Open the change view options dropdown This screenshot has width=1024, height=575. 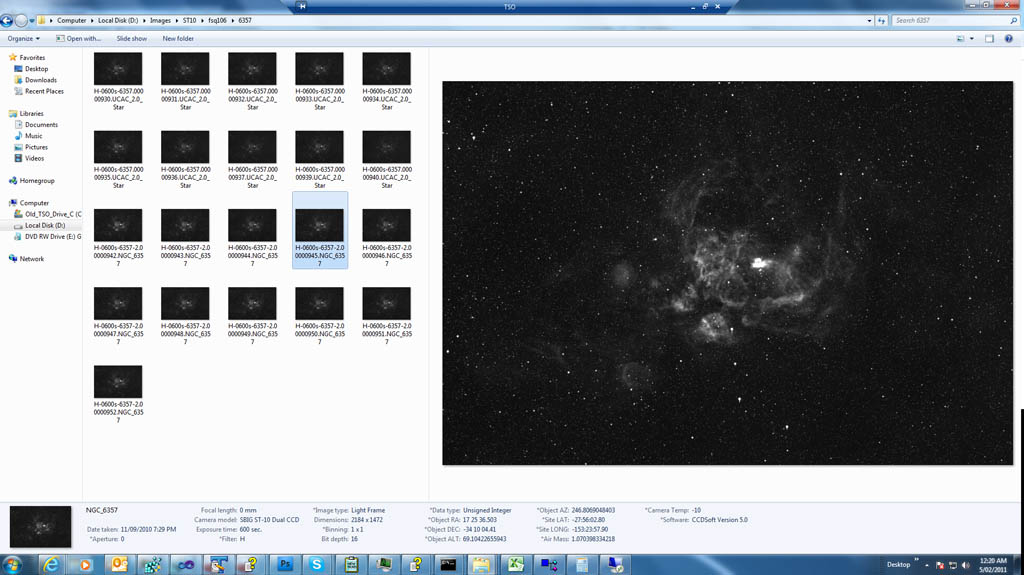point(972,39)
